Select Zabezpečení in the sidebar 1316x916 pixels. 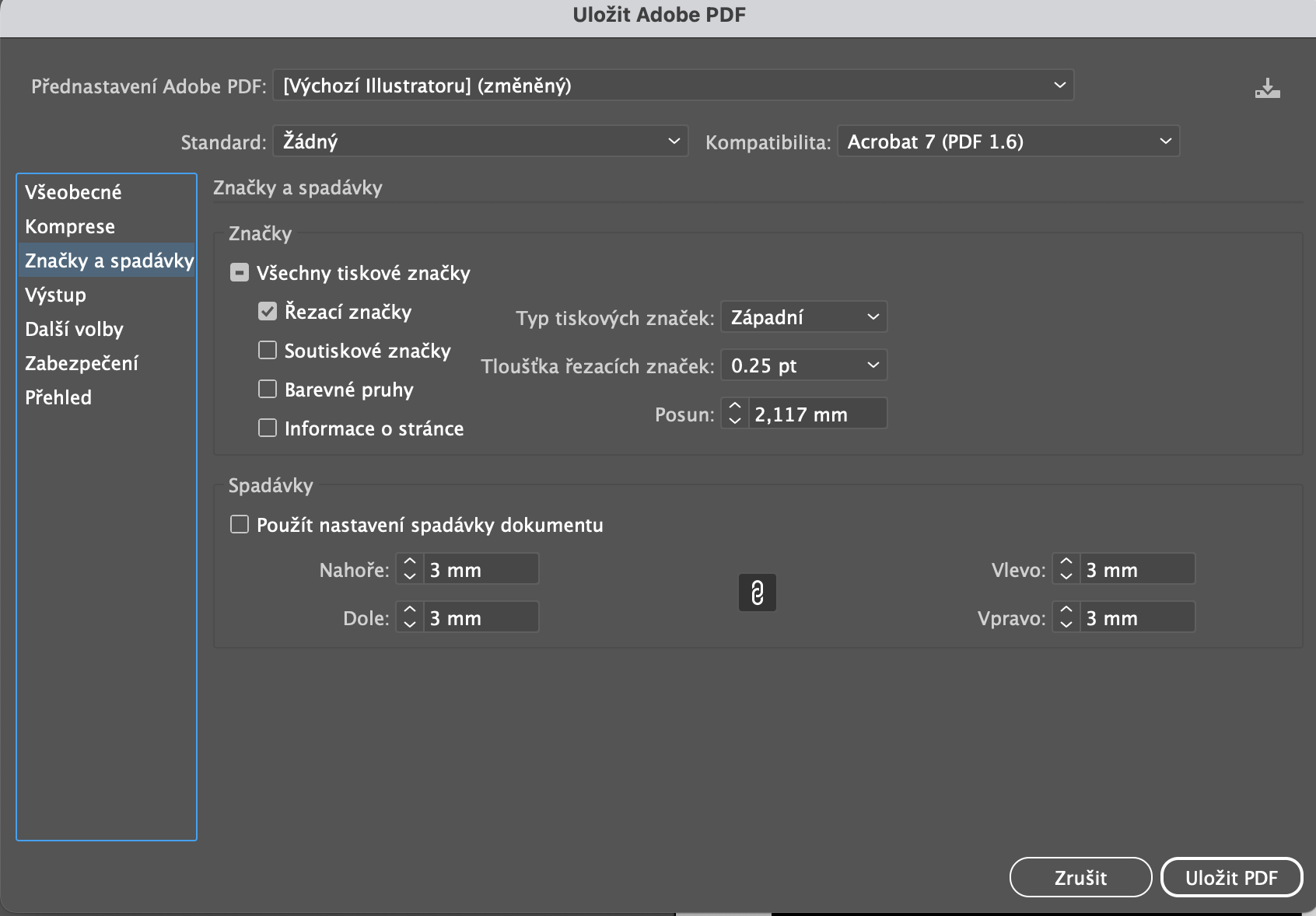tap(107, 363)
